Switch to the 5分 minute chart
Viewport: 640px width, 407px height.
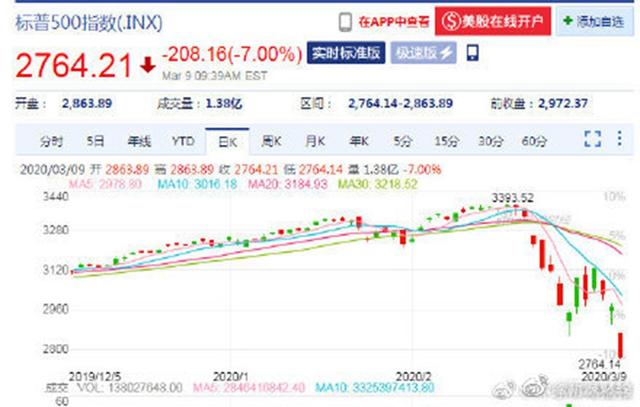(x=403, y=140)
